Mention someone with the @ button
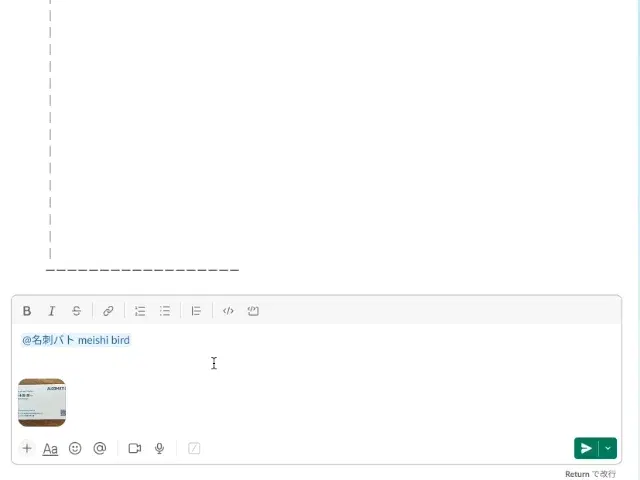Viewport: 640px width, 480px height. pos(100,448)
